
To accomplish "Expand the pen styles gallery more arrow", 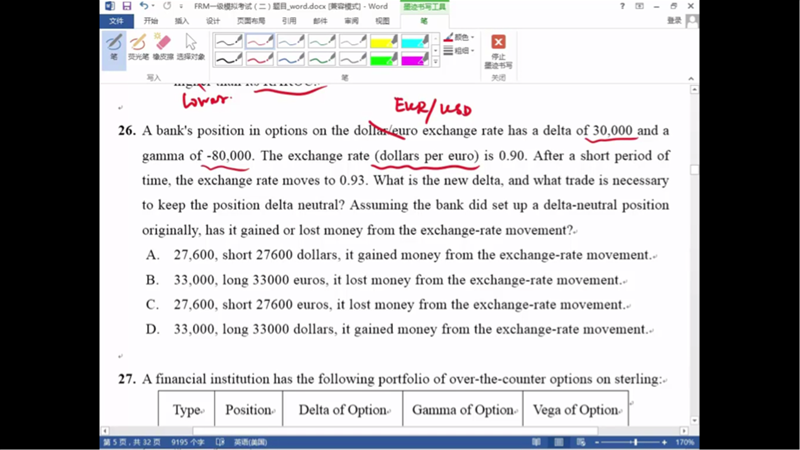I will (x=436, y=62).
